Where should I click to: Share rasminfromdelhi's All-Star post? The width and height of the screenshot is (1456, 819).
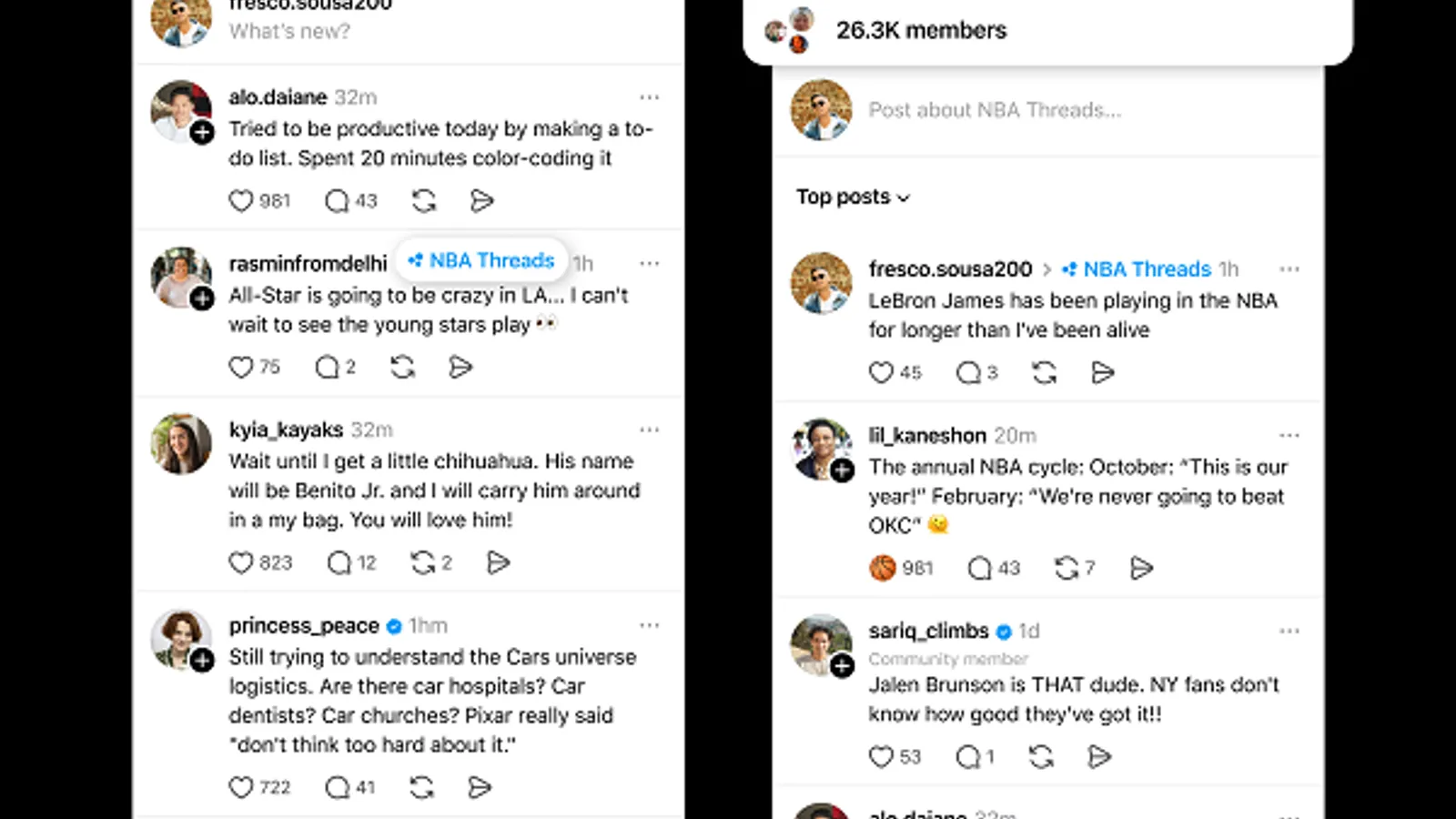pos(461,367)
